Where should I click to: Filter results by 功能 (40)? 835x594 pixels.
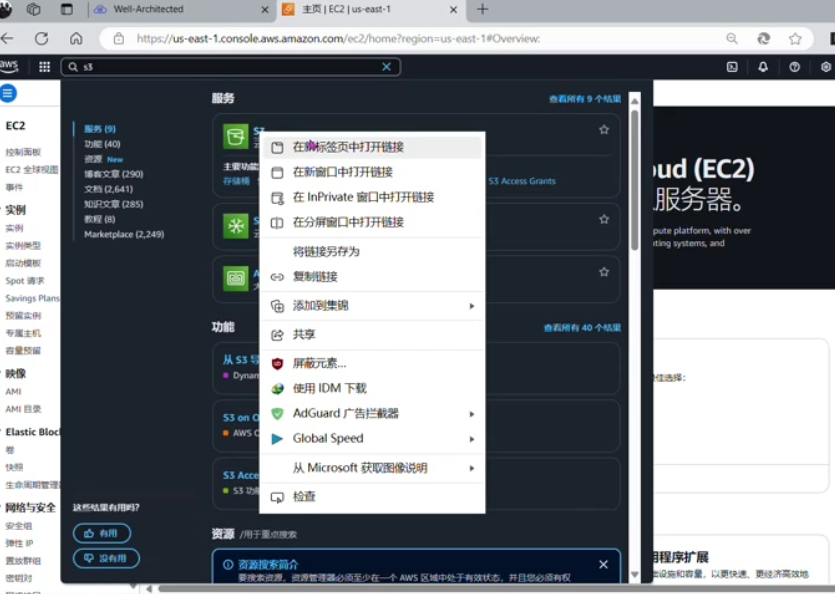[x=102, y=144]
